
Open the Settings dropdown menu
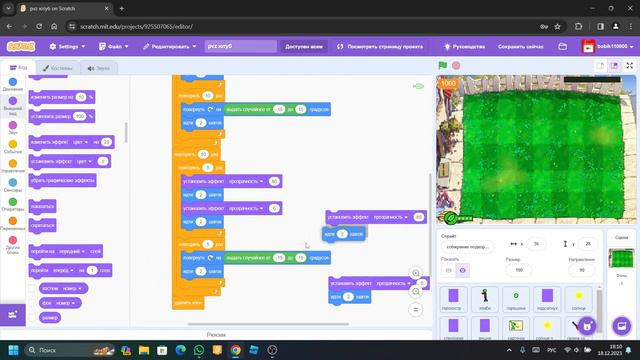click(x=67, y=47)
